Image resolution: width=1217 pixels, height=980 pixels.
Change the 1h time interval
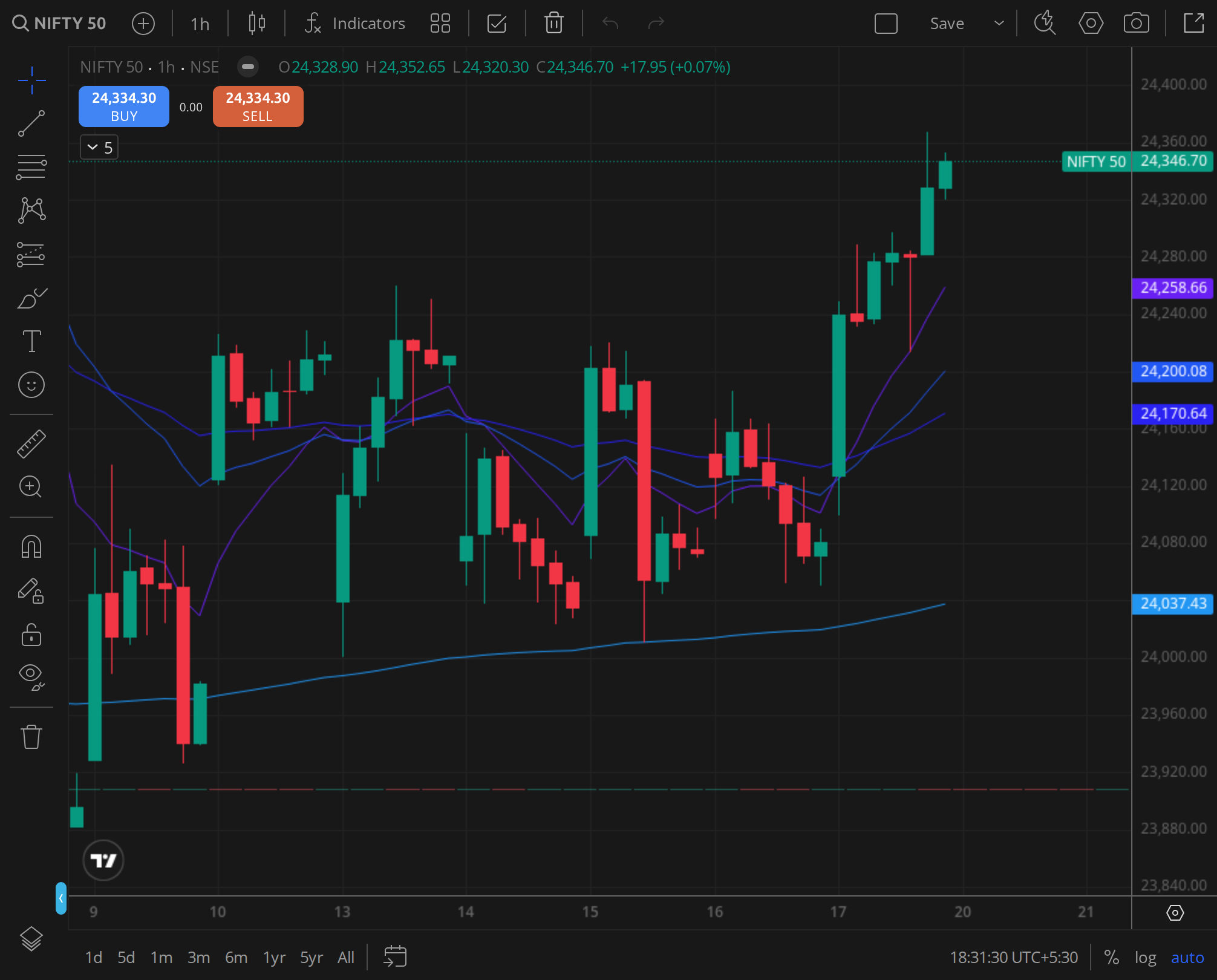pyautogui.click(x=200, y=24)
